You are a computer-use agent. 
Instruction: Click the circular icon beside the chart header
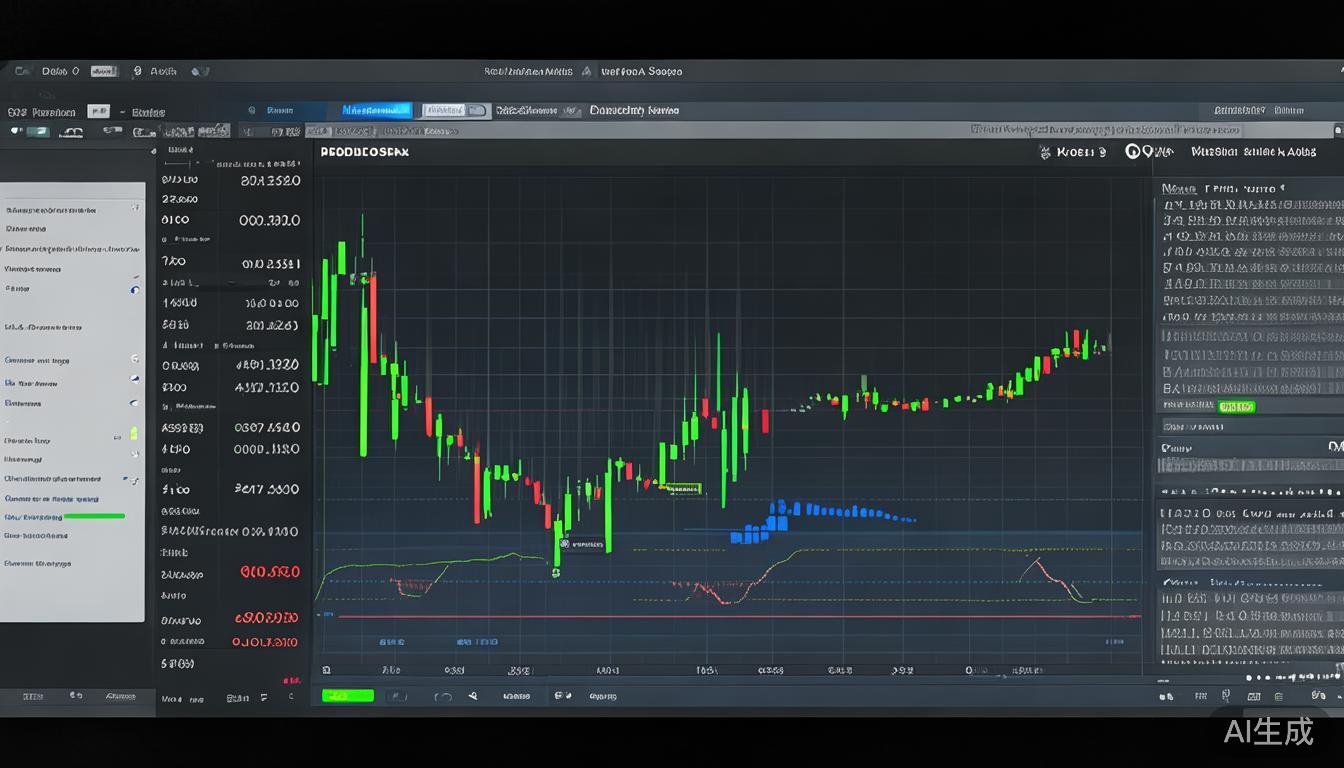1133,152
